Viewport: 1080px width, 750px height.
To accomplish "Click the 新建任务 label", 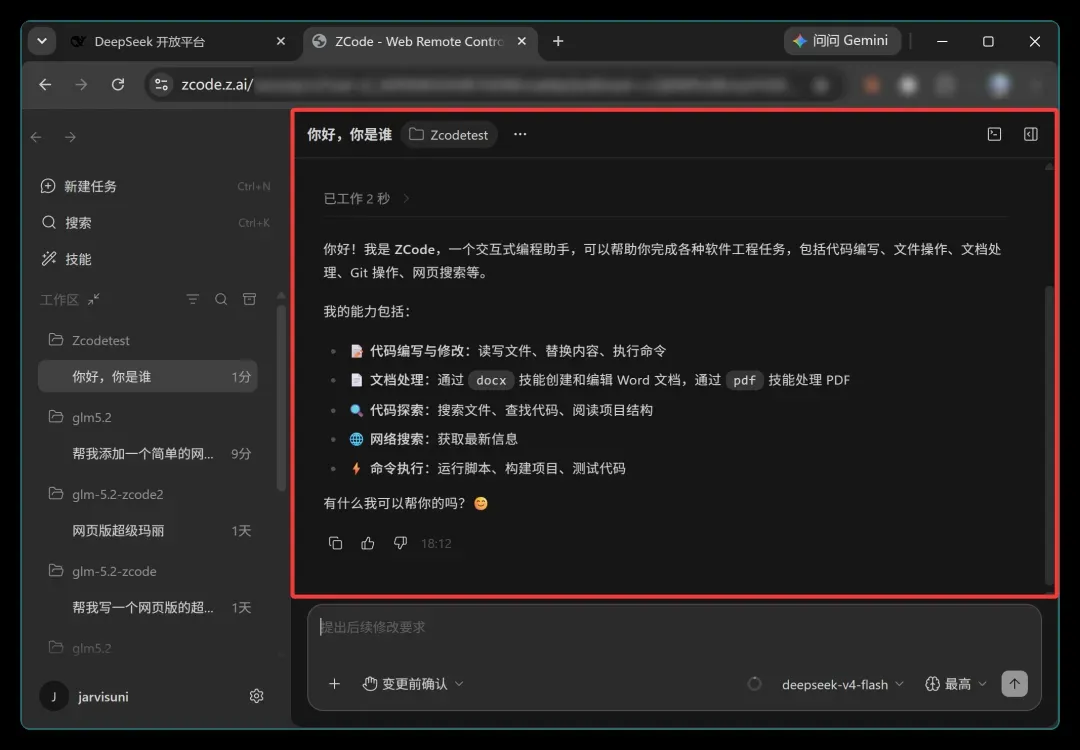I will pos(90,187).
